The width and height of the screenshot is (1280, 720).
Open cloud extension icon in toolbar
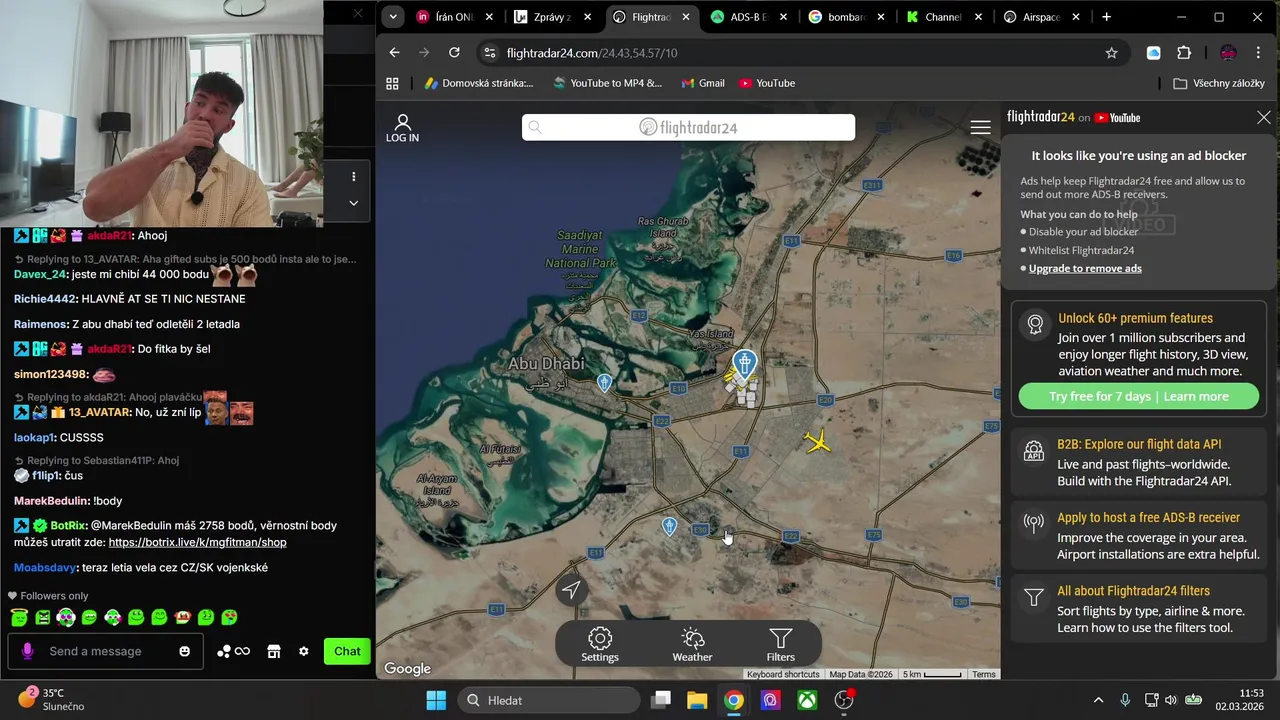click(x=1153, y=53)
